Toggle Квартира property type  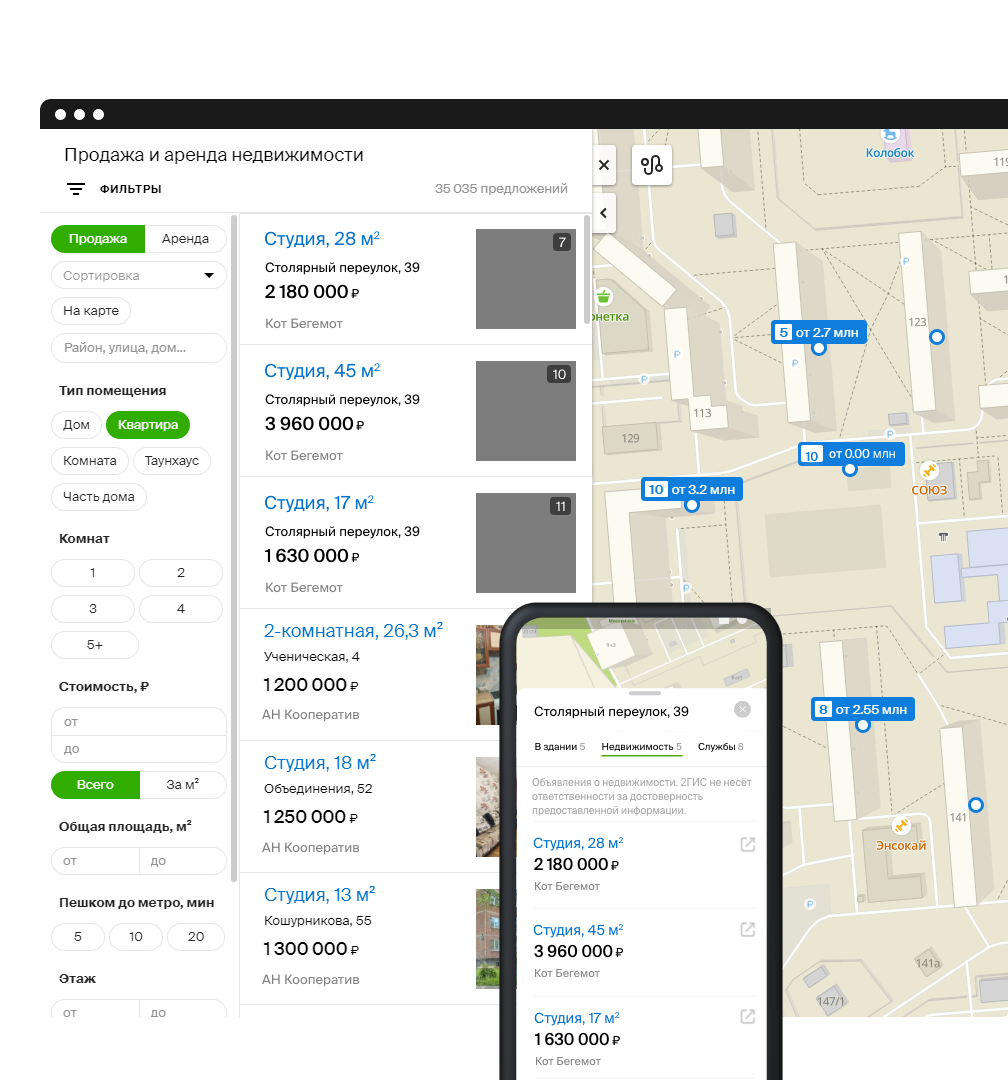click(x=147, y=425)
